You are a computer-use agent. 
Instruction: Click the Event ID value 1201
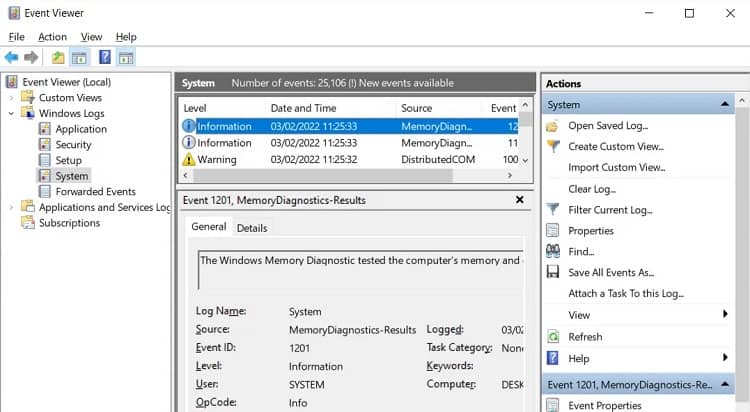pyautogui.click(x=299, y=348)
